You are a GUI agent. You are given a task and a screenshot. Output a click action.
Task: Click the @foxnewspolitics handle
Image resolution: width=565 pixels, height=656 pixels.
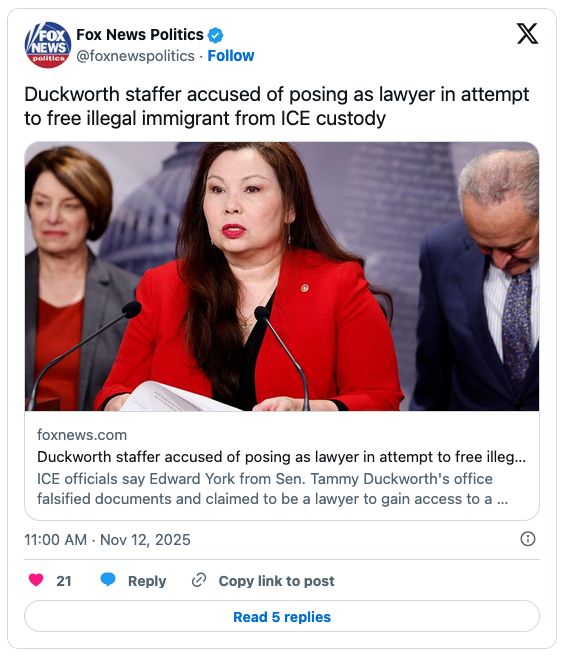pyautogui.click(x=136, y=56)
